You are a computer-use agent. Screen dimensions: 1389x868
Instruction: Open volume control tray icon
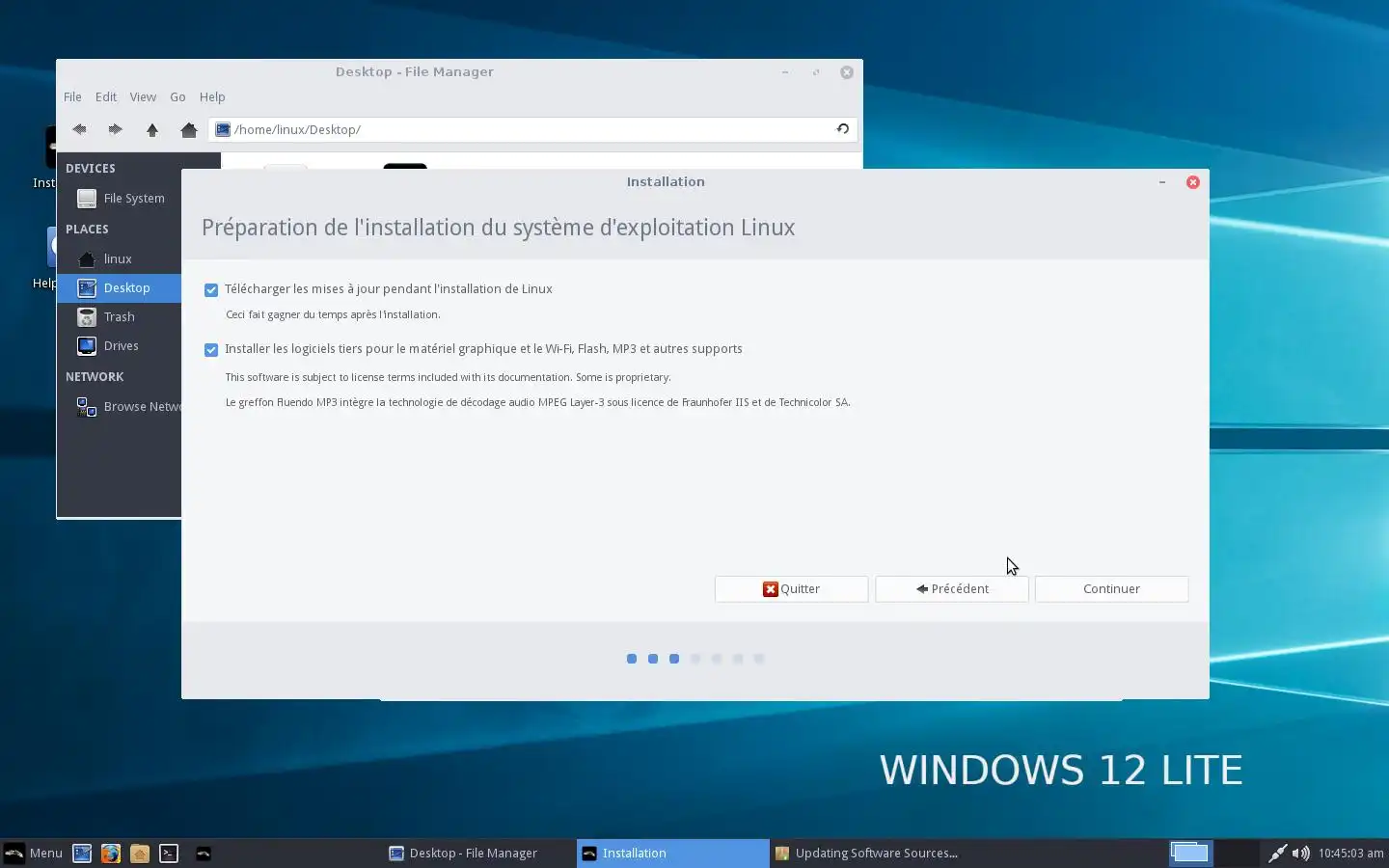coord(1301,854)
